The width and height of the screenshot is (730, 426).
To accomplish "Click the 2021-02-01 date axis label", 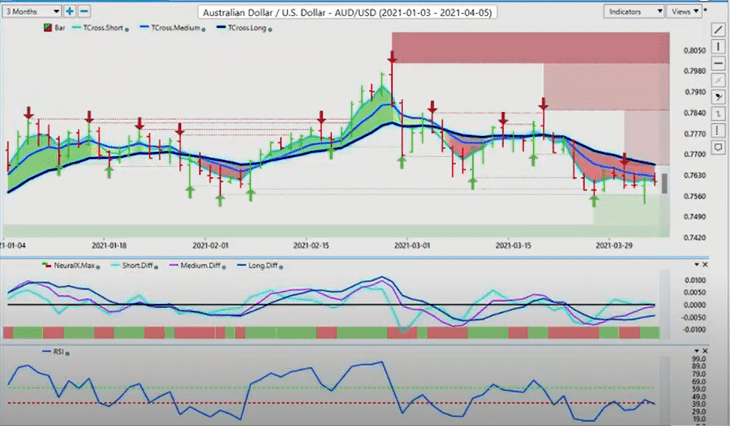I will [210, 245].
